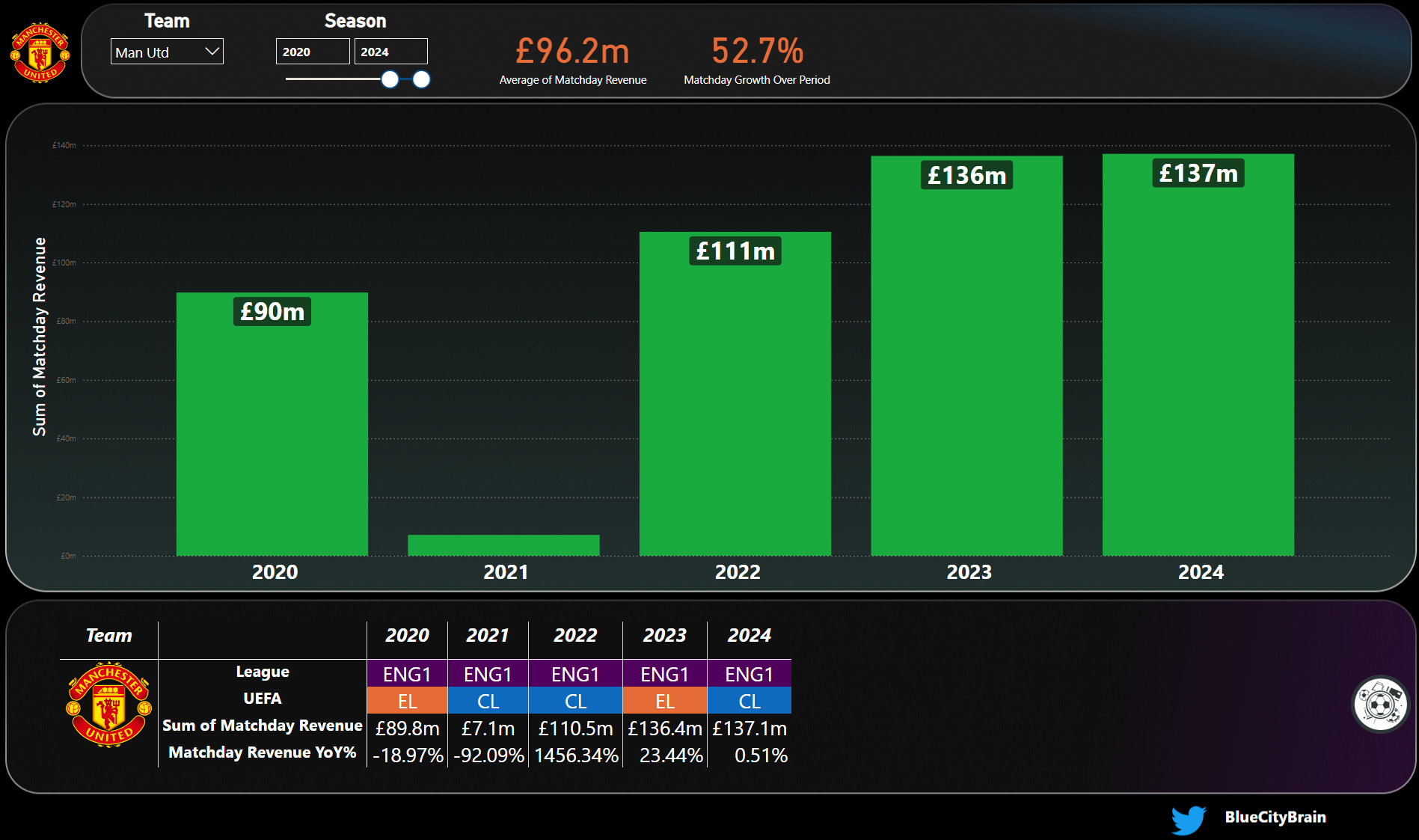Click the -18.97% YoY cell
Viewport: 1419px width, 840px height.
[x=408, y=755]
